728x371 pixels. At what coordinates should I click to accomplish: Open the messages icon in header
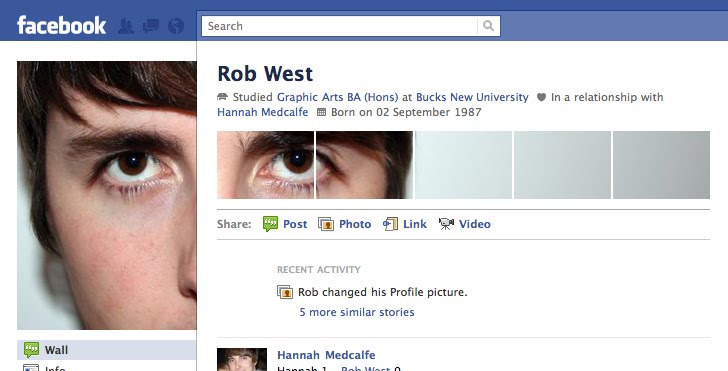(x=151, y=26)
